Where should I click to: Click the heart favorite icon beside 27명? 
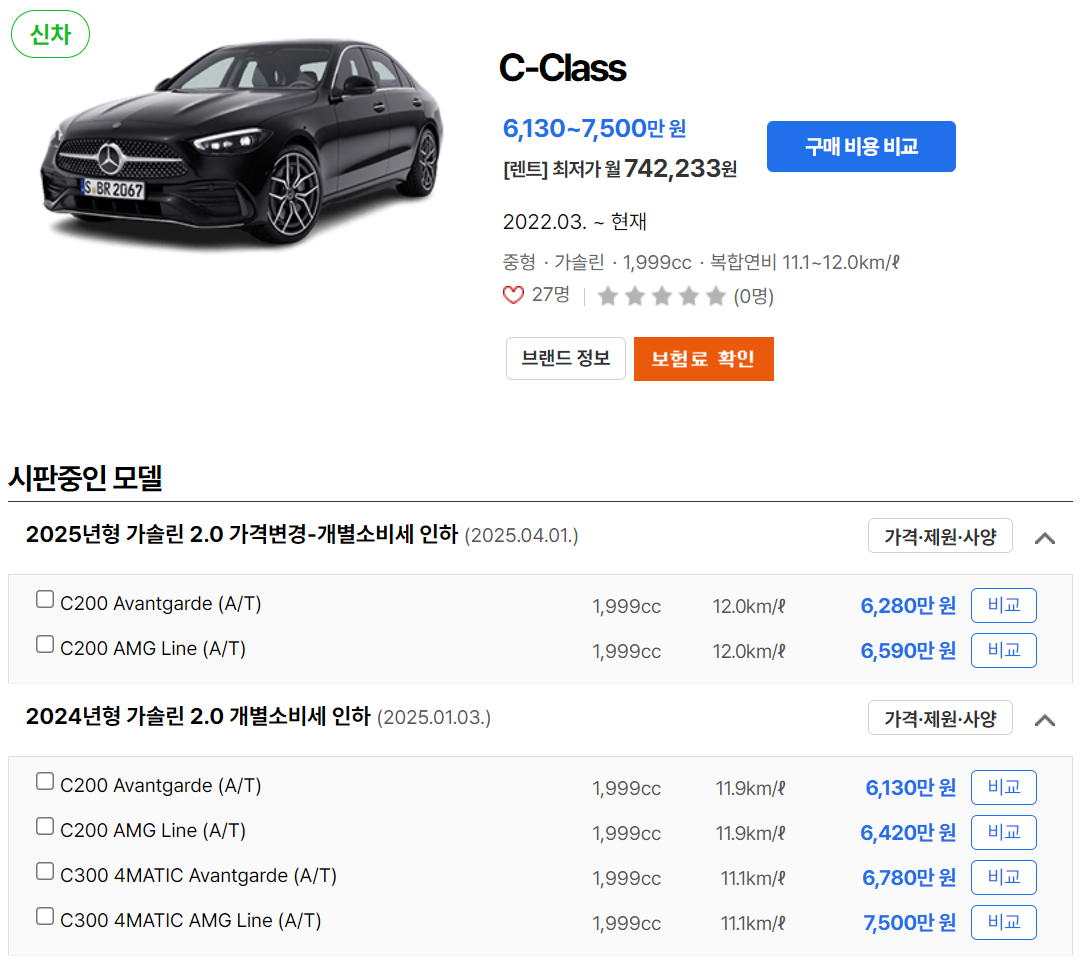pos(513,296)
